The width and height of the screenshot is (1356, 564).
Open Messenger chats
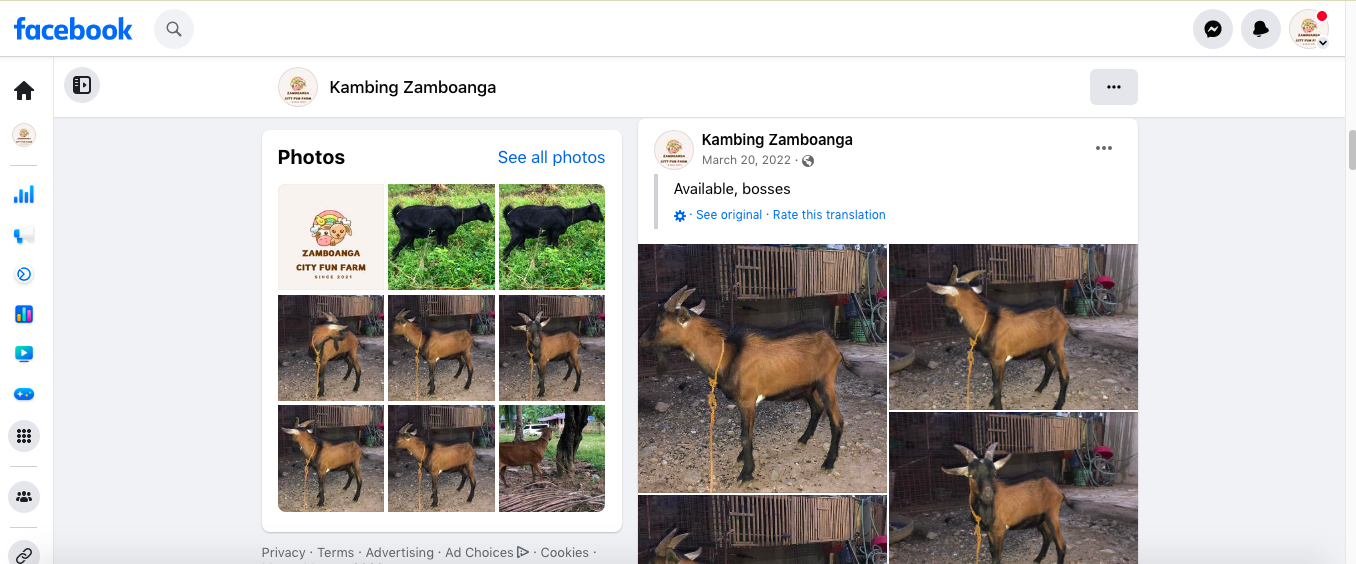(1212, 30)
